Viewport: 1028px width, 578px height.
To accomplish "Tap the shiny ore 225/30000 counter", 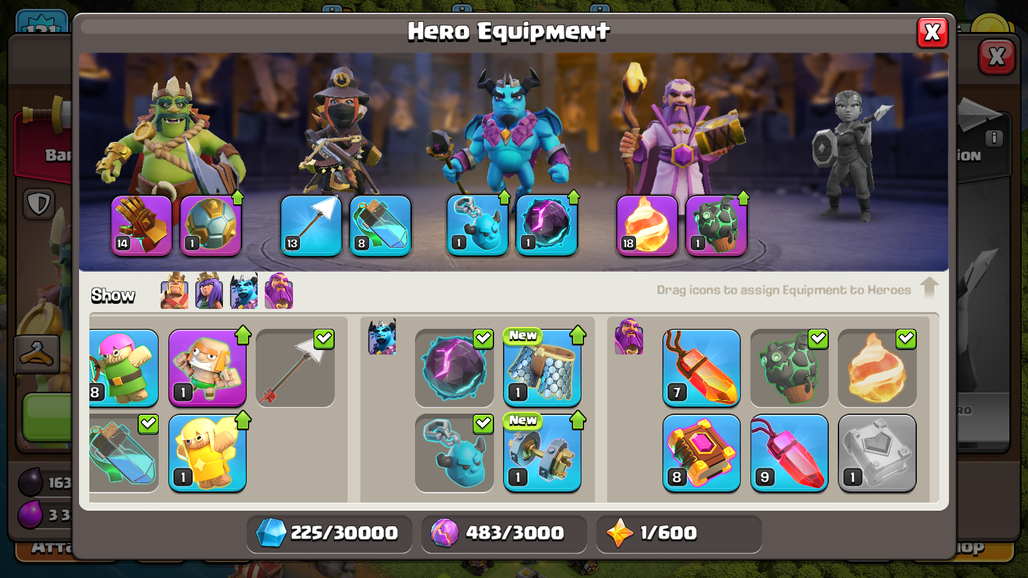I will point(329,533).
